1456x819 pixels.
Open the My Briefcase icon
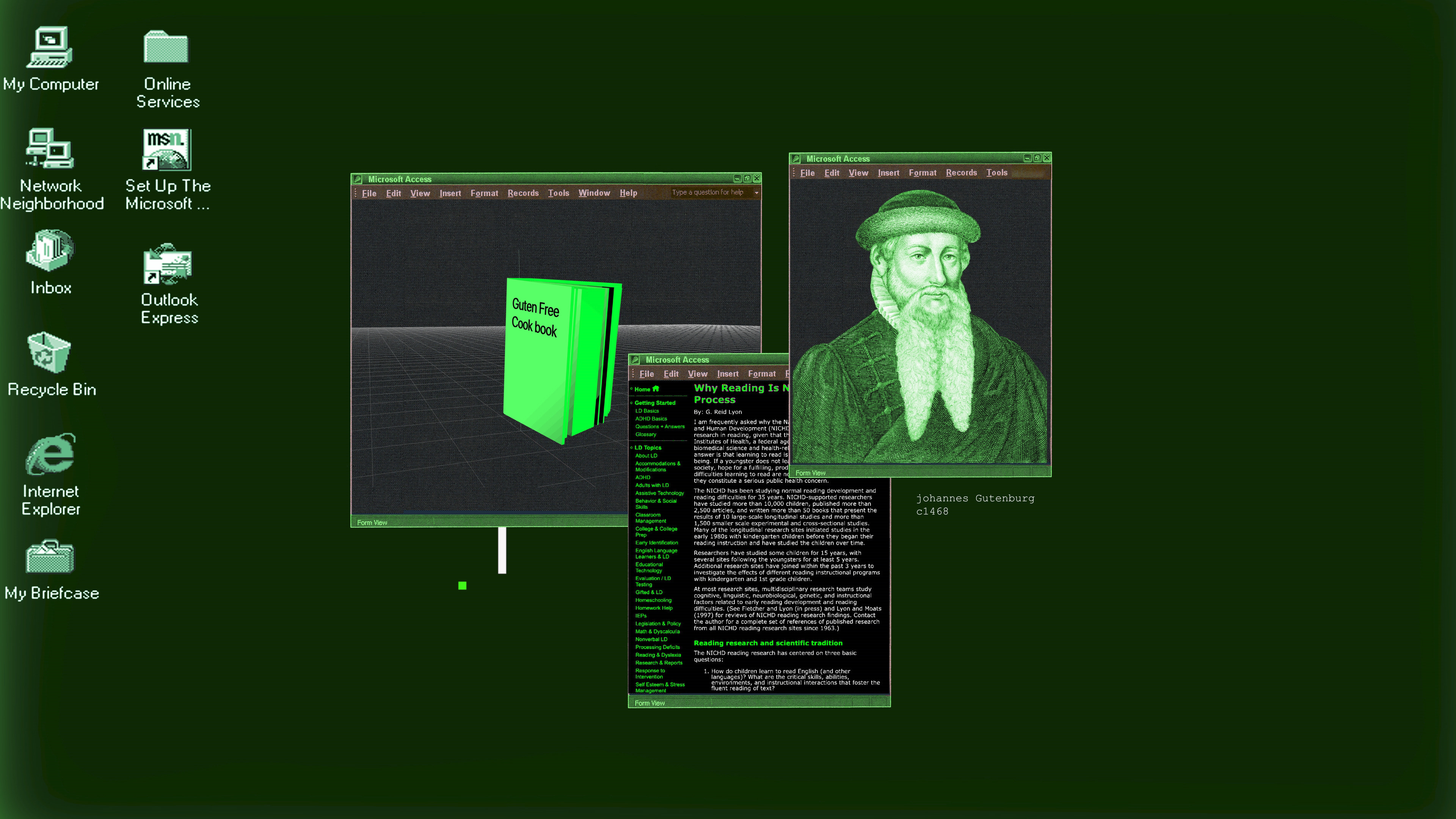(50, 556)
